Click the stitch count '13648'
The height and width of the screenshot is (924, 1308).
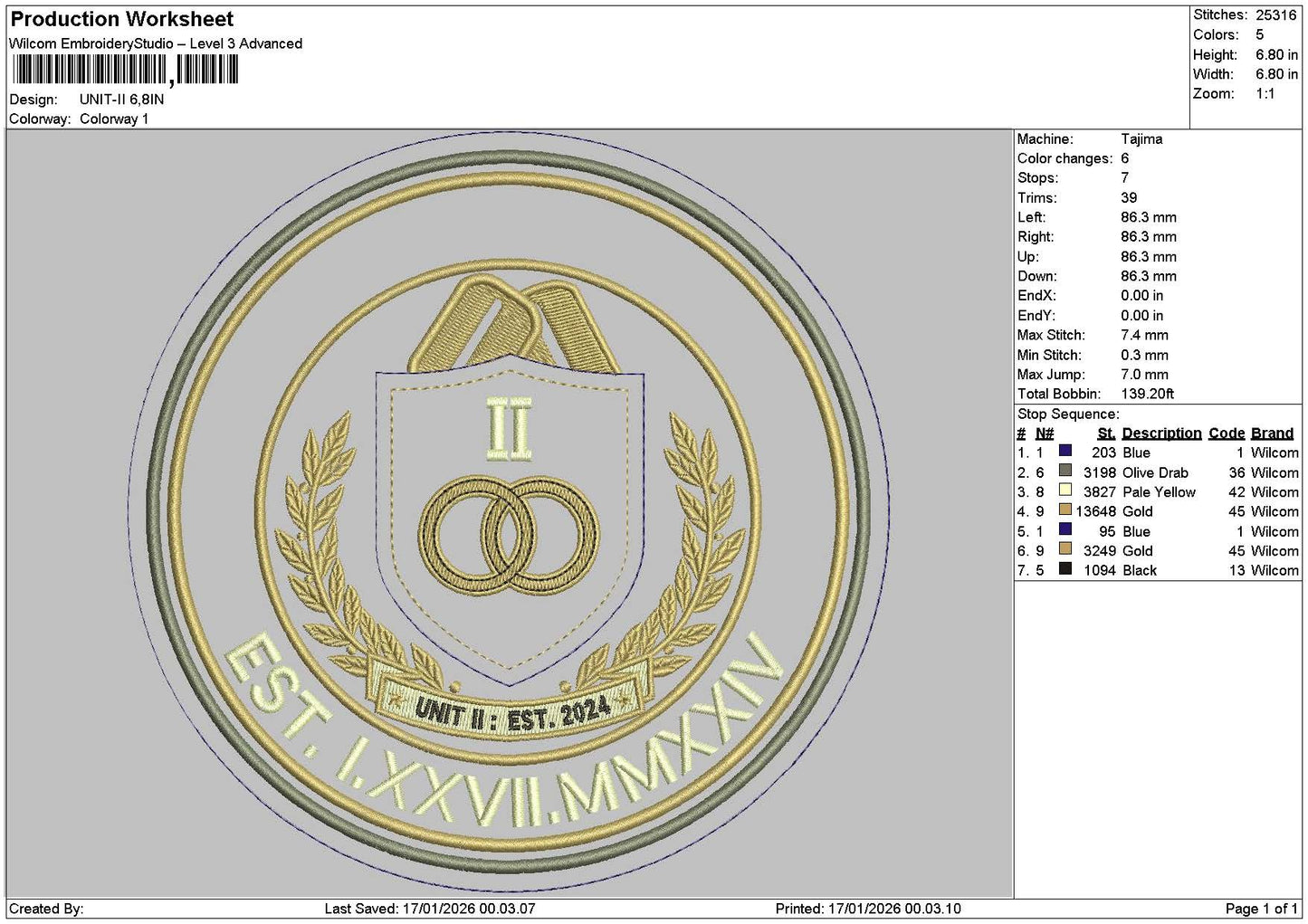click(1096, 511)
